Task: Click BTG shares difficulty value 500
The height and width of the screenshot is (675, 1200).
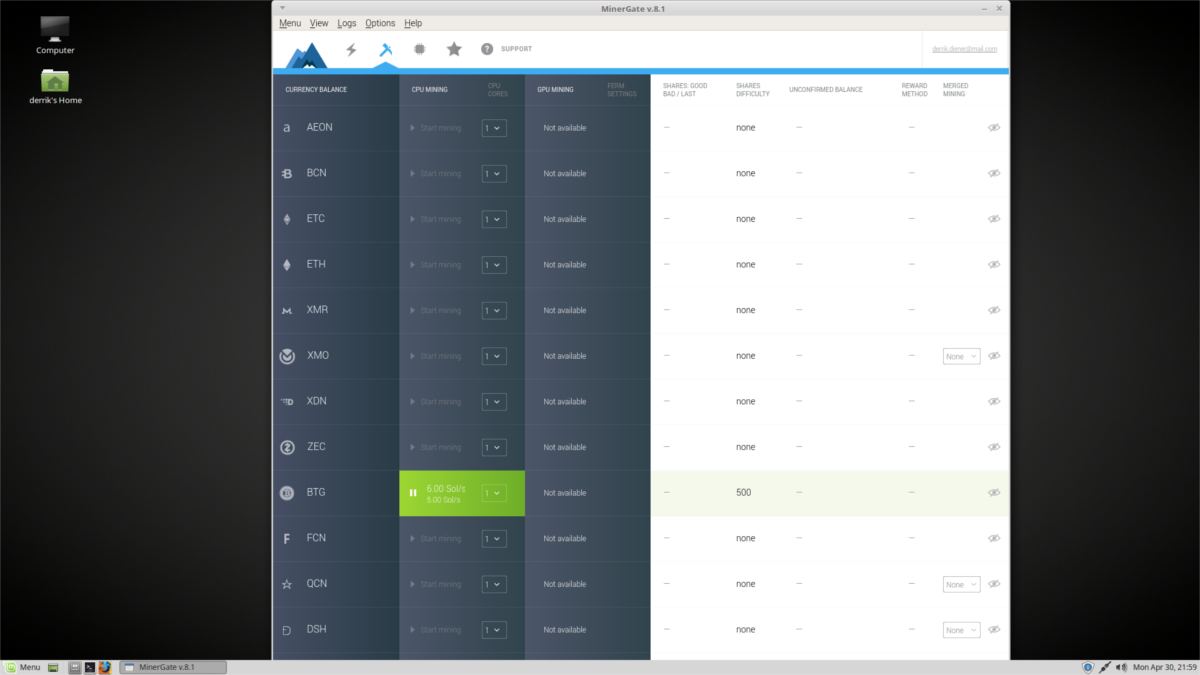Action: [744, 493]
